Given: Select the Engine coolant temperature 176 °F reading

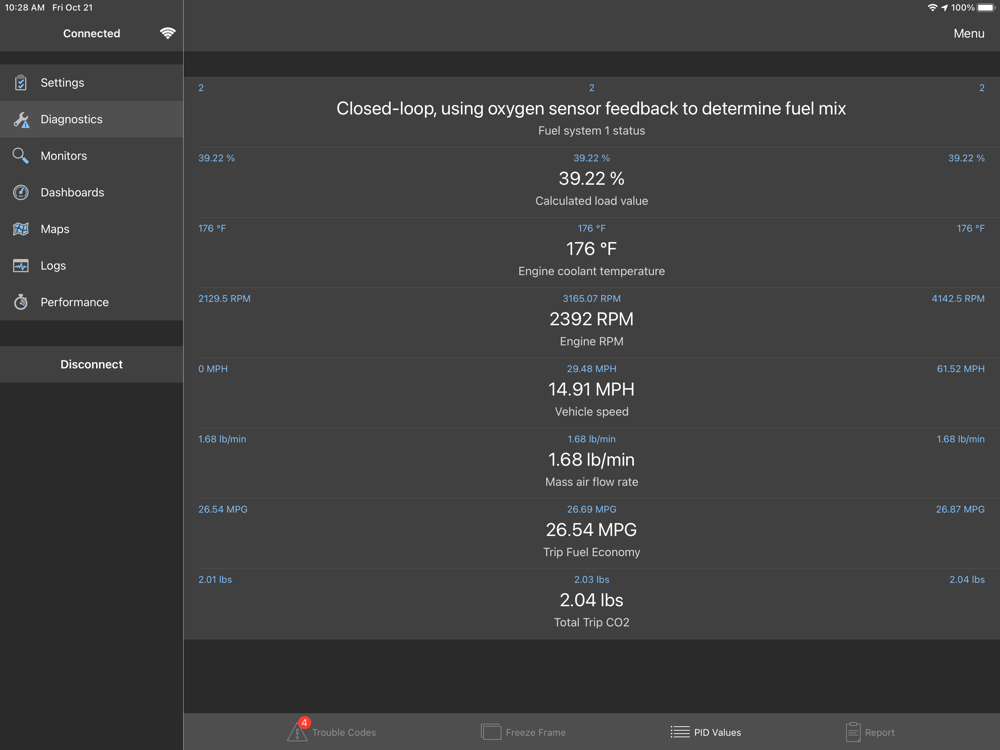Looking at the screenshot, I should tap(592, 249).
